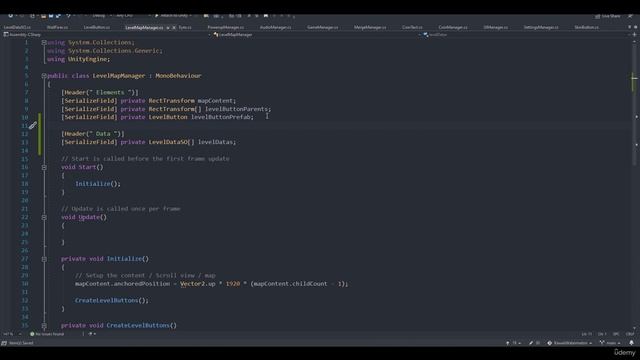The width and height of the screenshot is (640, 360).
Task: Open the GameManager.cs tab
Action: (x=322, y=27)
